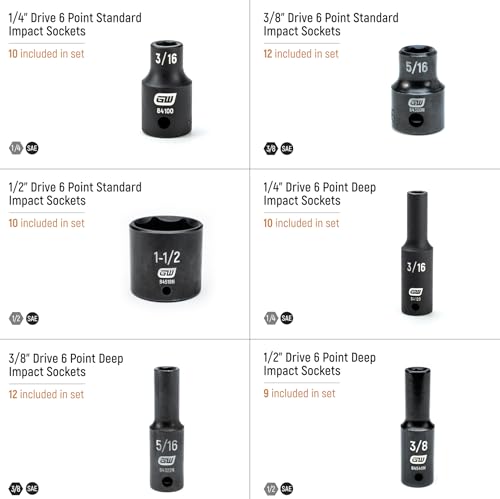Click the SAE badge under 1/4" standard sockets
Screen dimensions: 500x499
point(32,148)
